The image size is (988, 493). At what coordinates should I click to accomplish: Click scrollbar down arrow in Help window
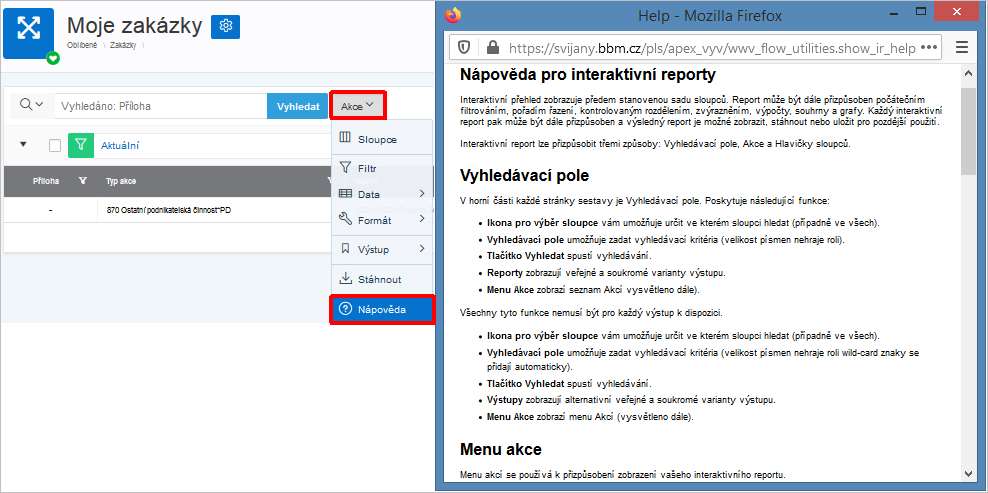point(968,473)
